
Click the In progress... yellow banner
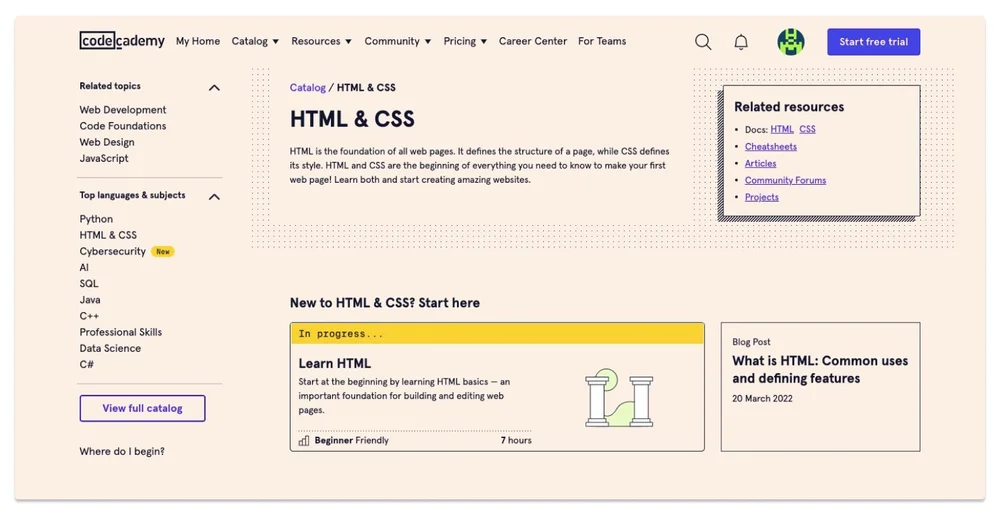(497, 333)
